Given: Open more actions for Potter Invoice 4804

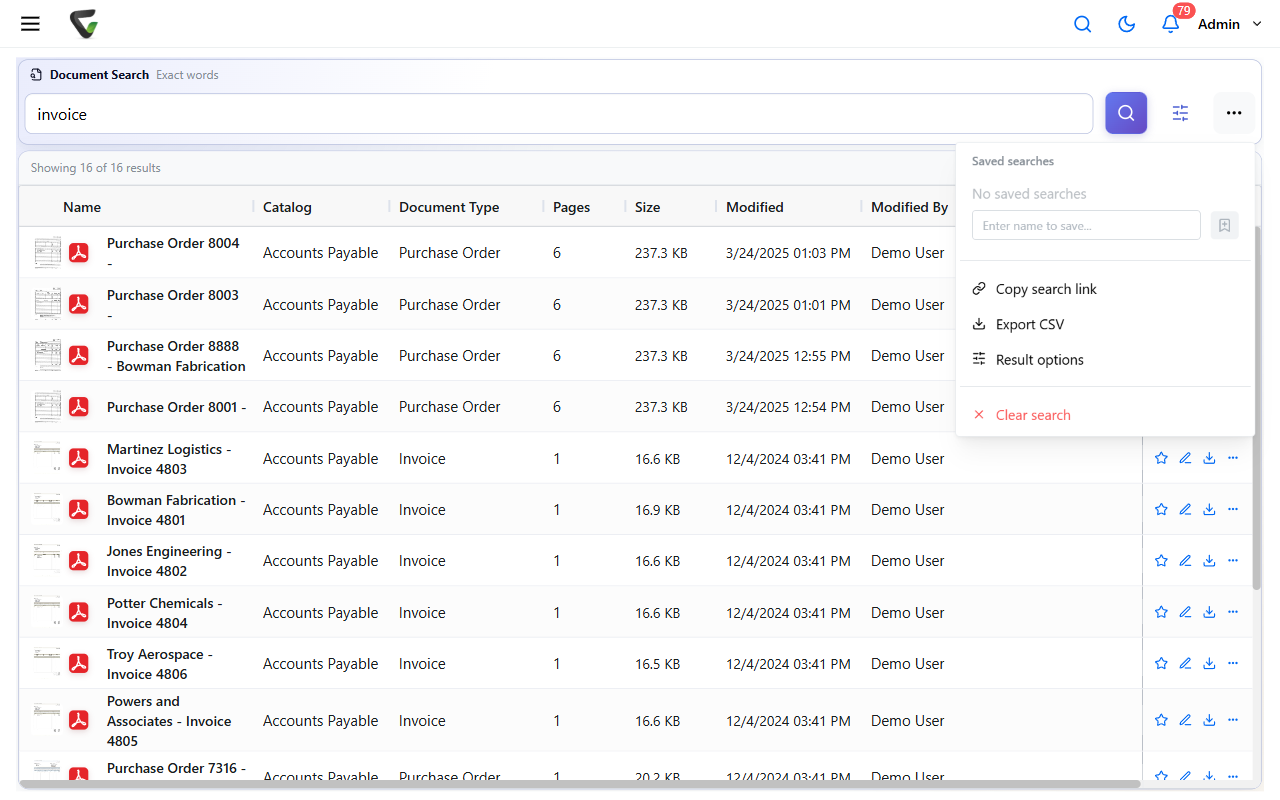Looking at the screenshot, I should (1233, 612).
